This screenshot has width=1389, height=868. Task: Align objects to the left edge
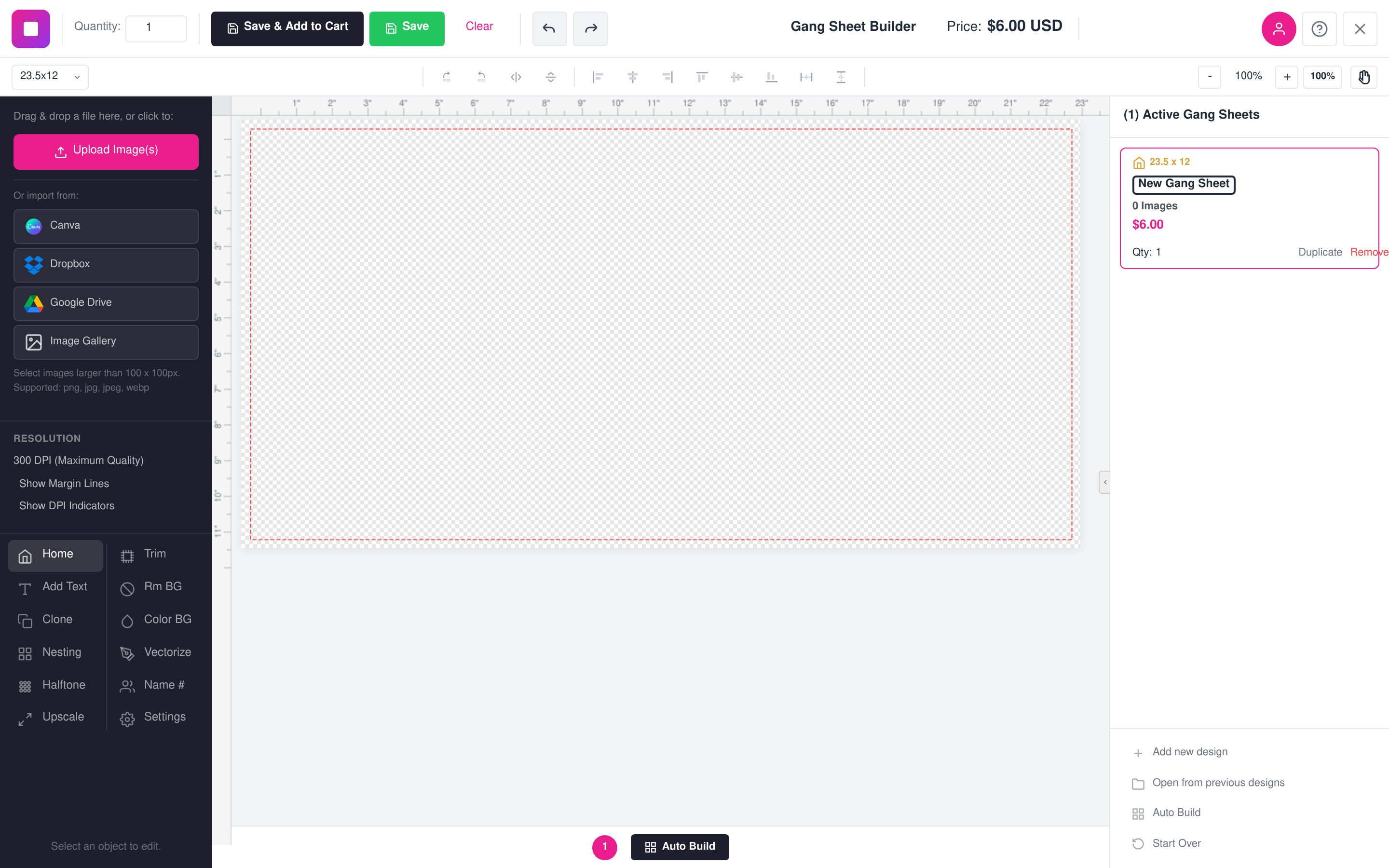click(x=598, y=76)
